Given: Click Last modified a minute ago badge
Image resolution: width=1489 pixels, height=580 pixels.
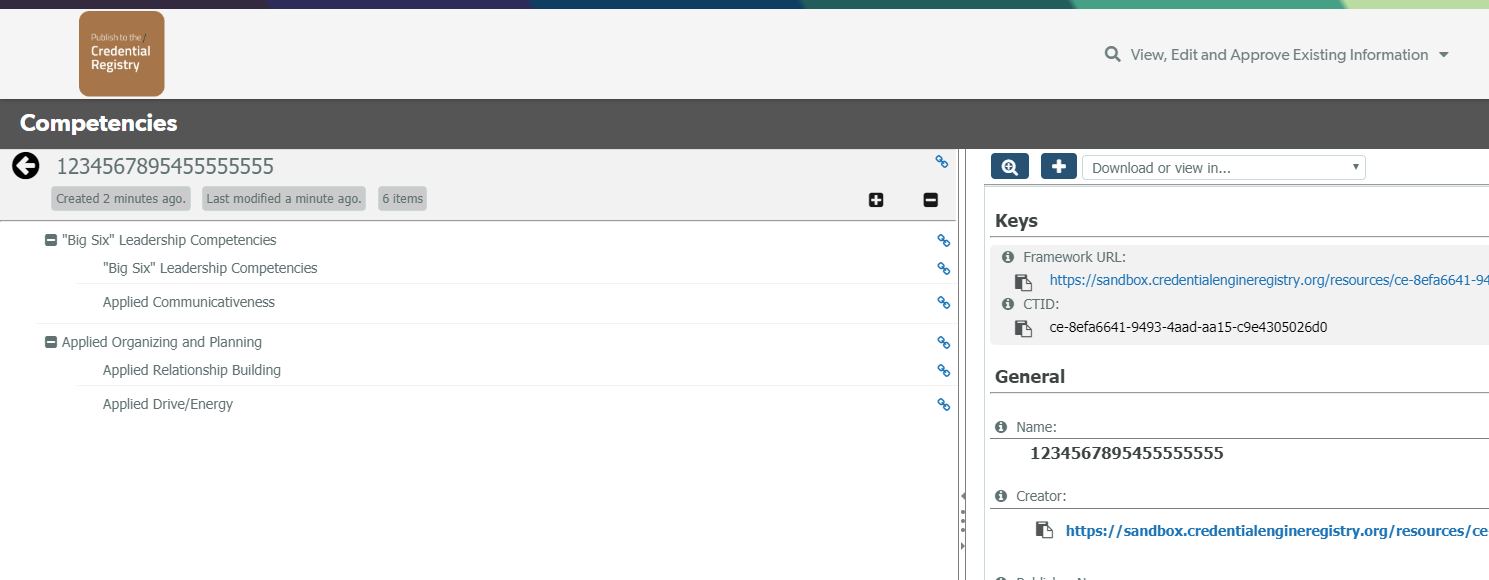Looking at the screenshot, I should click(x=284, y=198).
